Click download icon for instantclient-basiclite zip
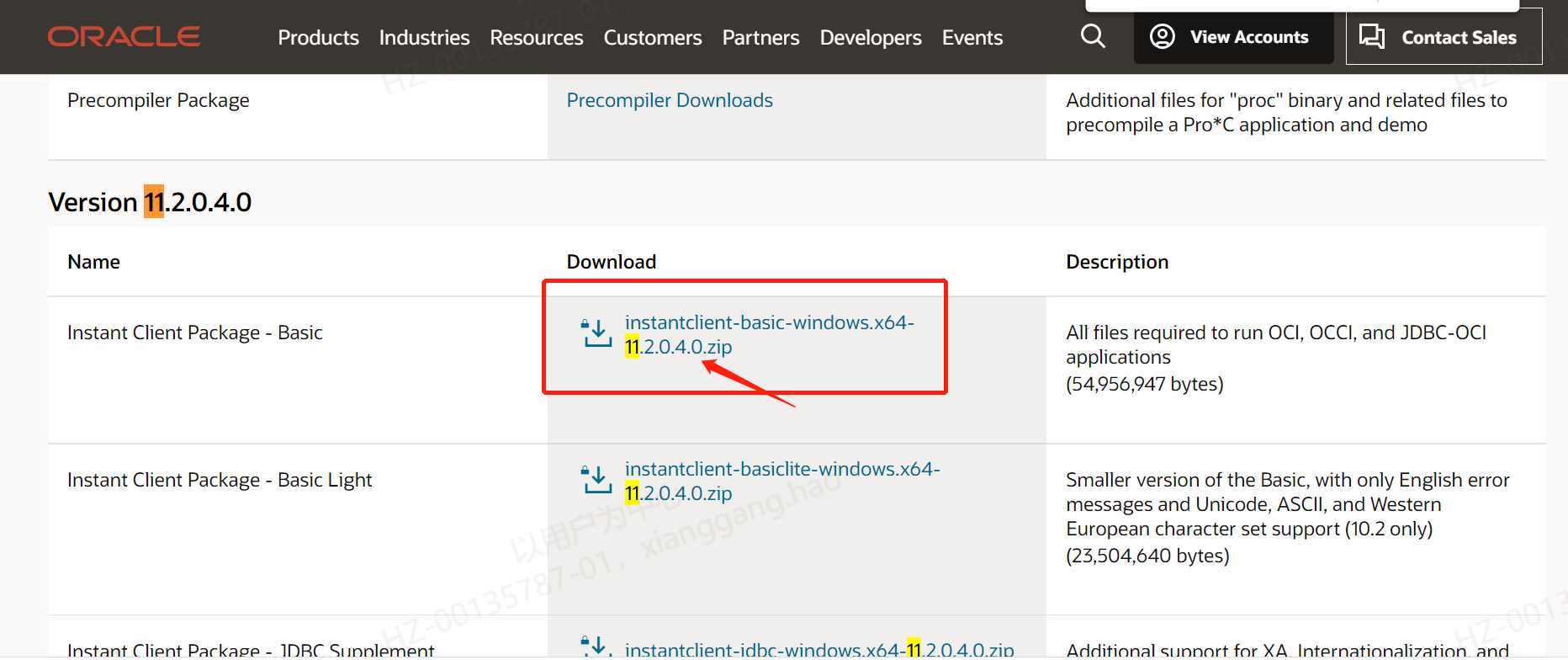This screenshot has width=1568, height=660. point(596,480)
